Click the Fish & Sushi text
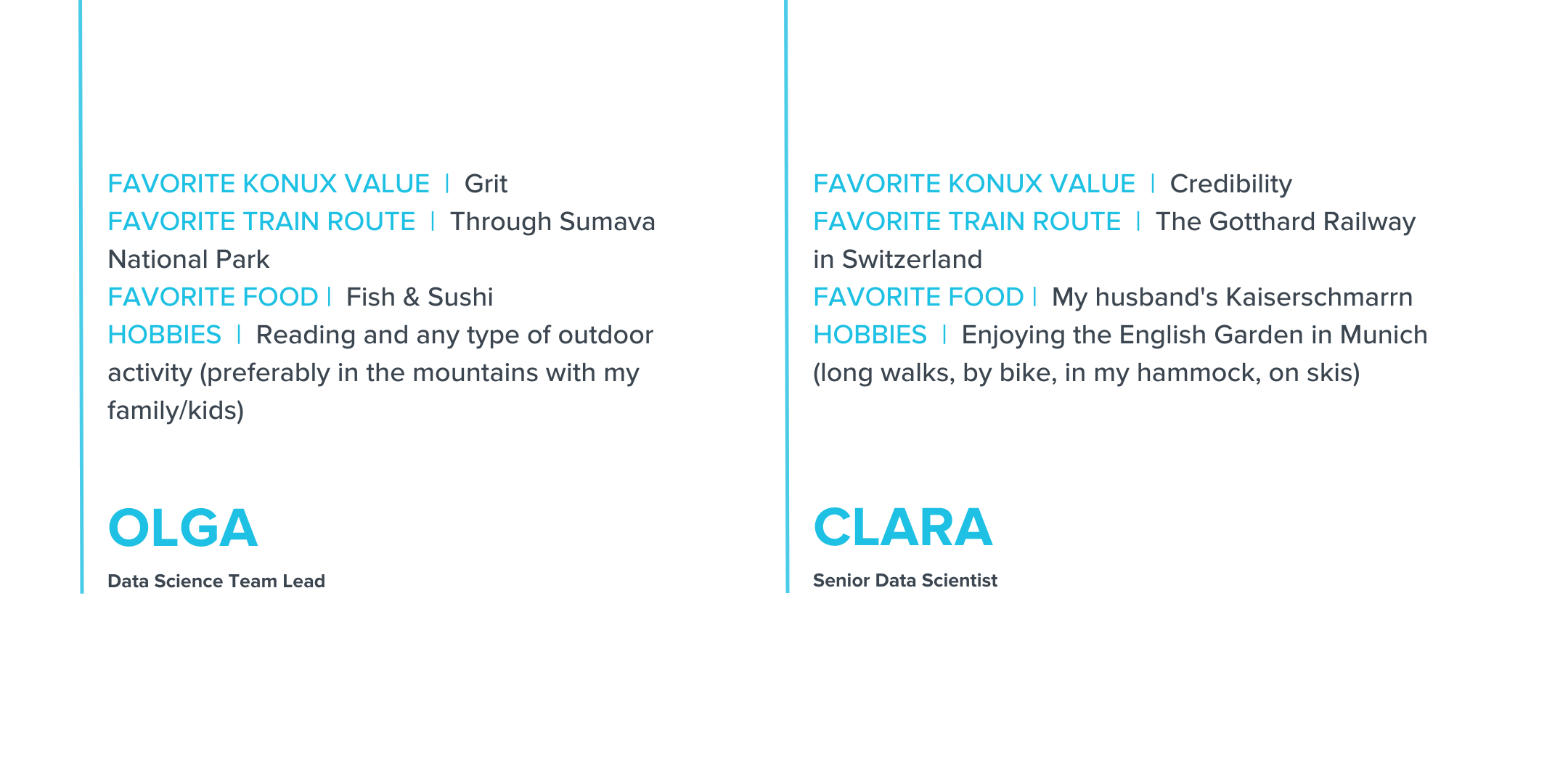This screenshot has width=1568, height=784. pos(420,298)
